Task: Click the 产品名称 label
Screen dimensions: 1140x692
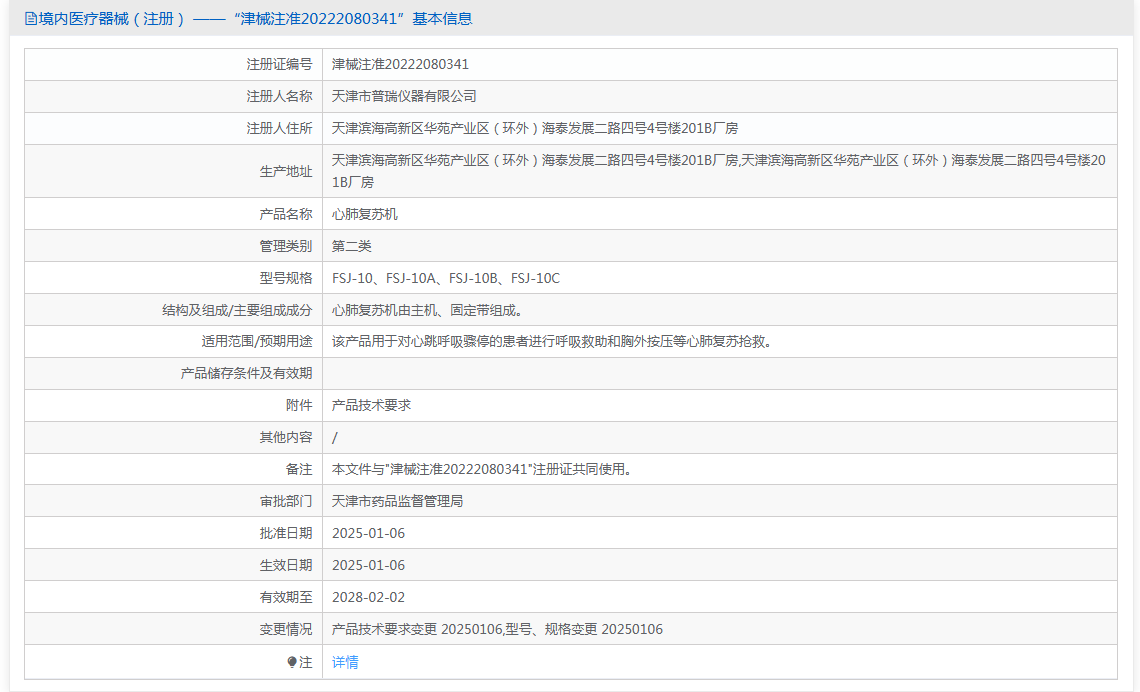Action: coord(286,214)
